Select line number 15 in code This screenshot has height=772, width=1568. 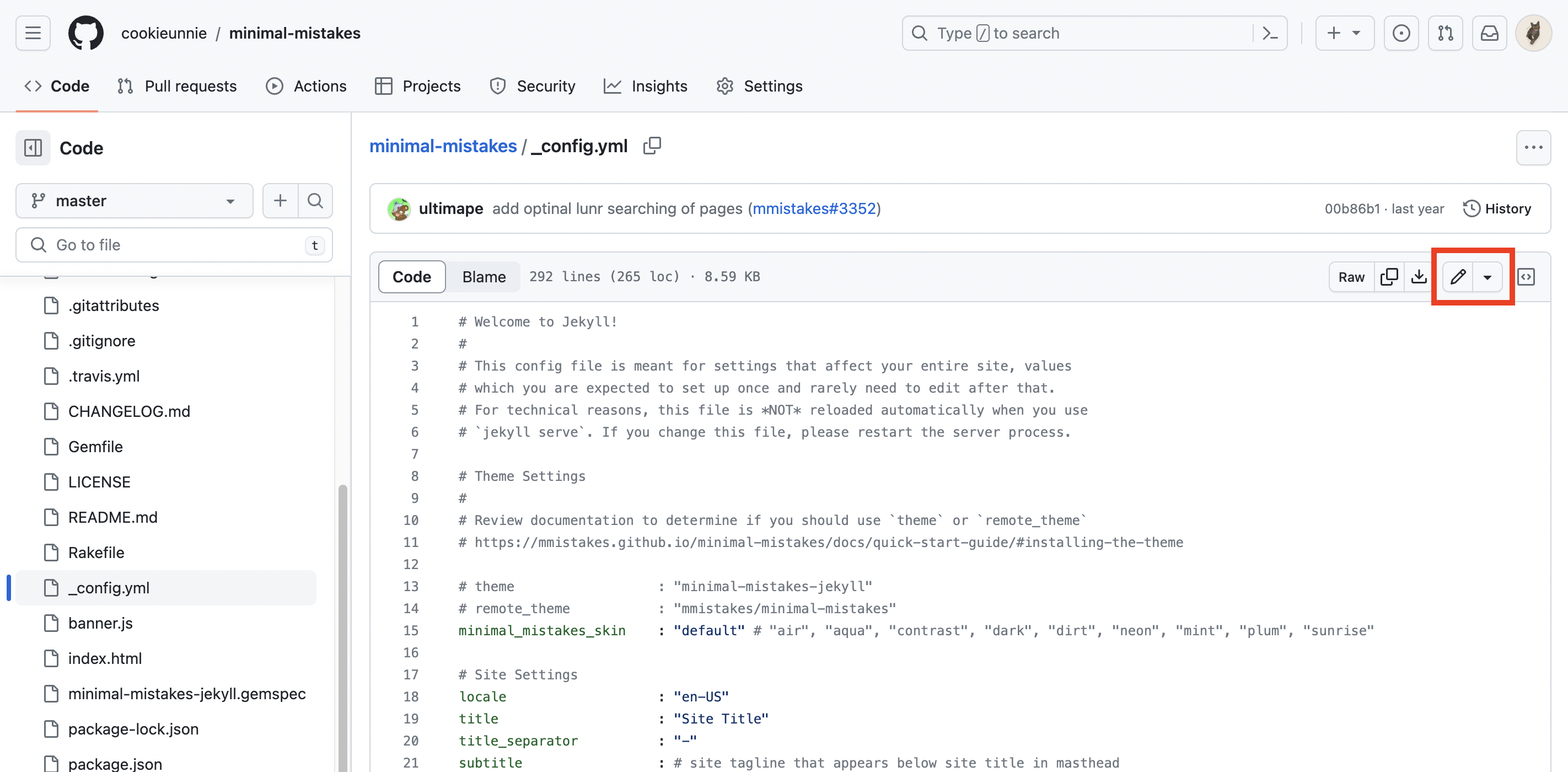(x=411, y=631)
